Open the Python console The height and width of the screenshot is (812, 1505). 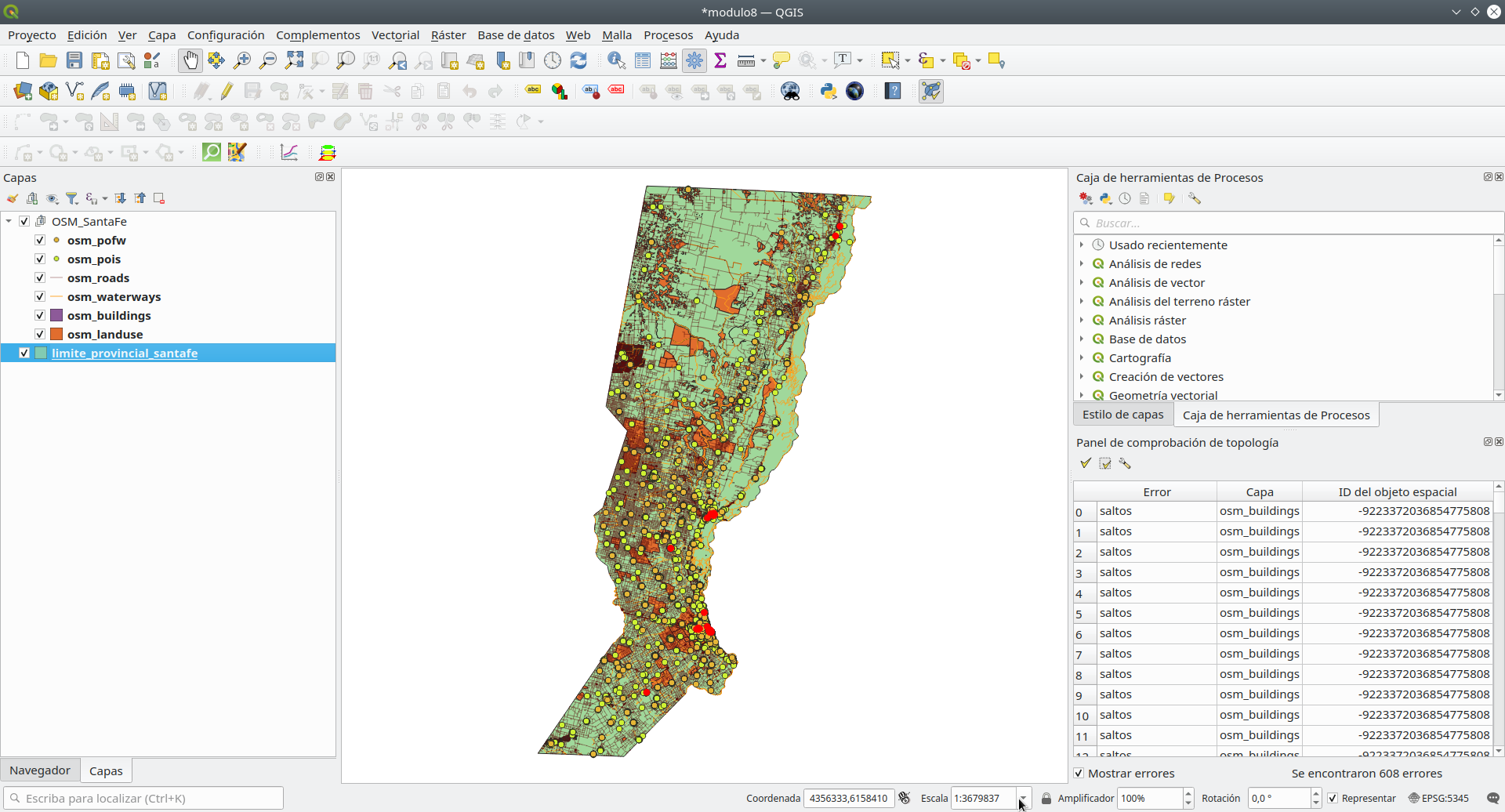pyautogui.click(x=829, y=91)
